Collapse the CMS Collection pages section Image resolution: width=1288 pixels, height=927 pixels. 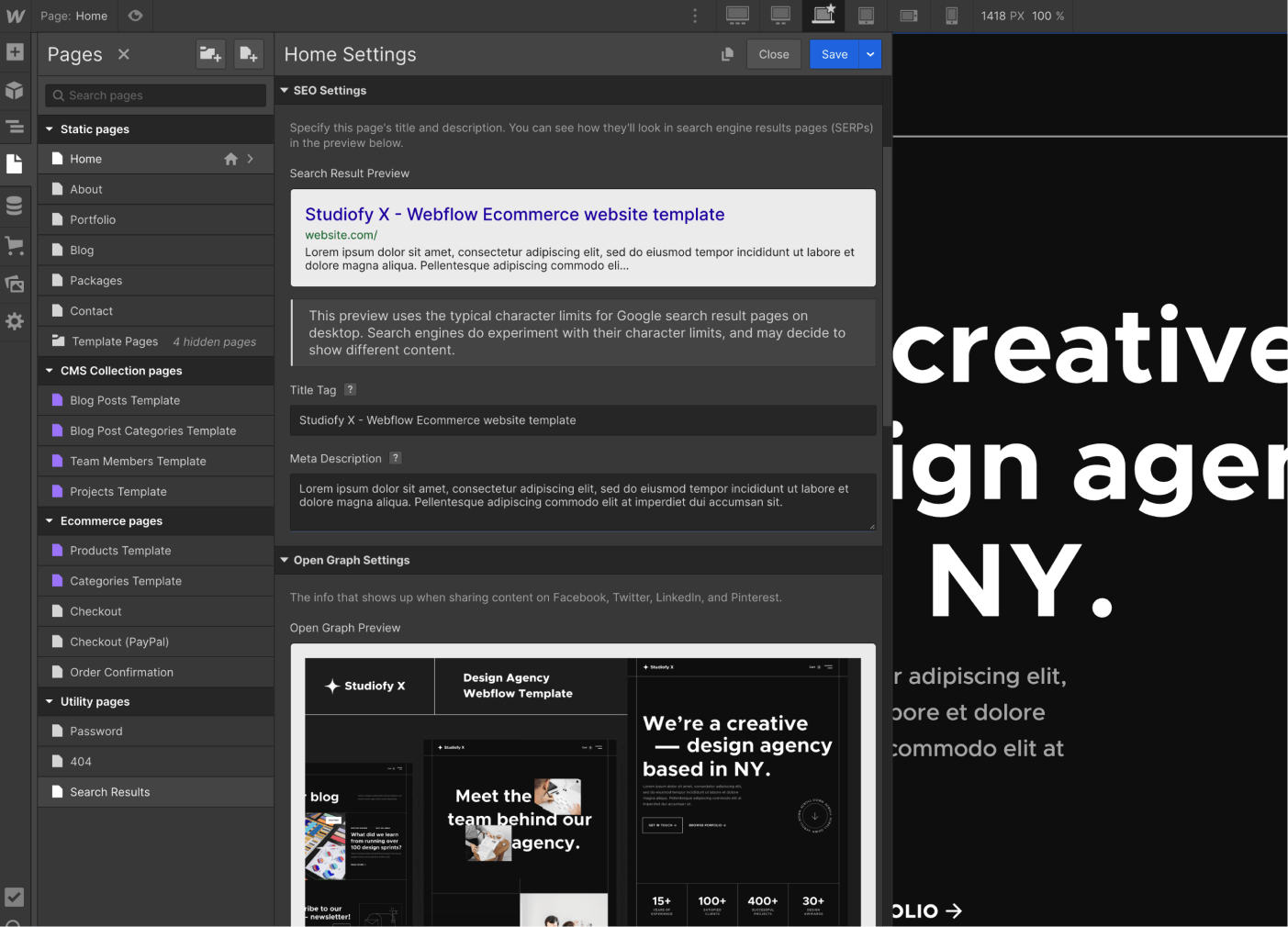coord(50,371)
